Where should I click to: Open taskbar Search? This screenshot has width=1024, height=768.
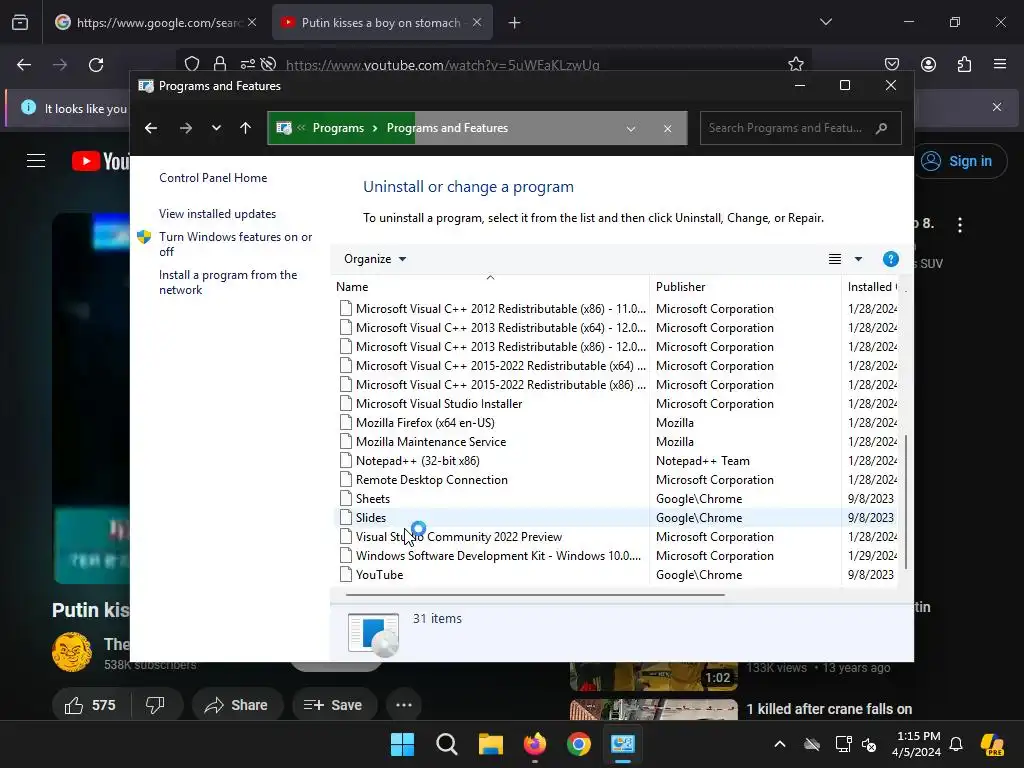click(x=447, y=744)
